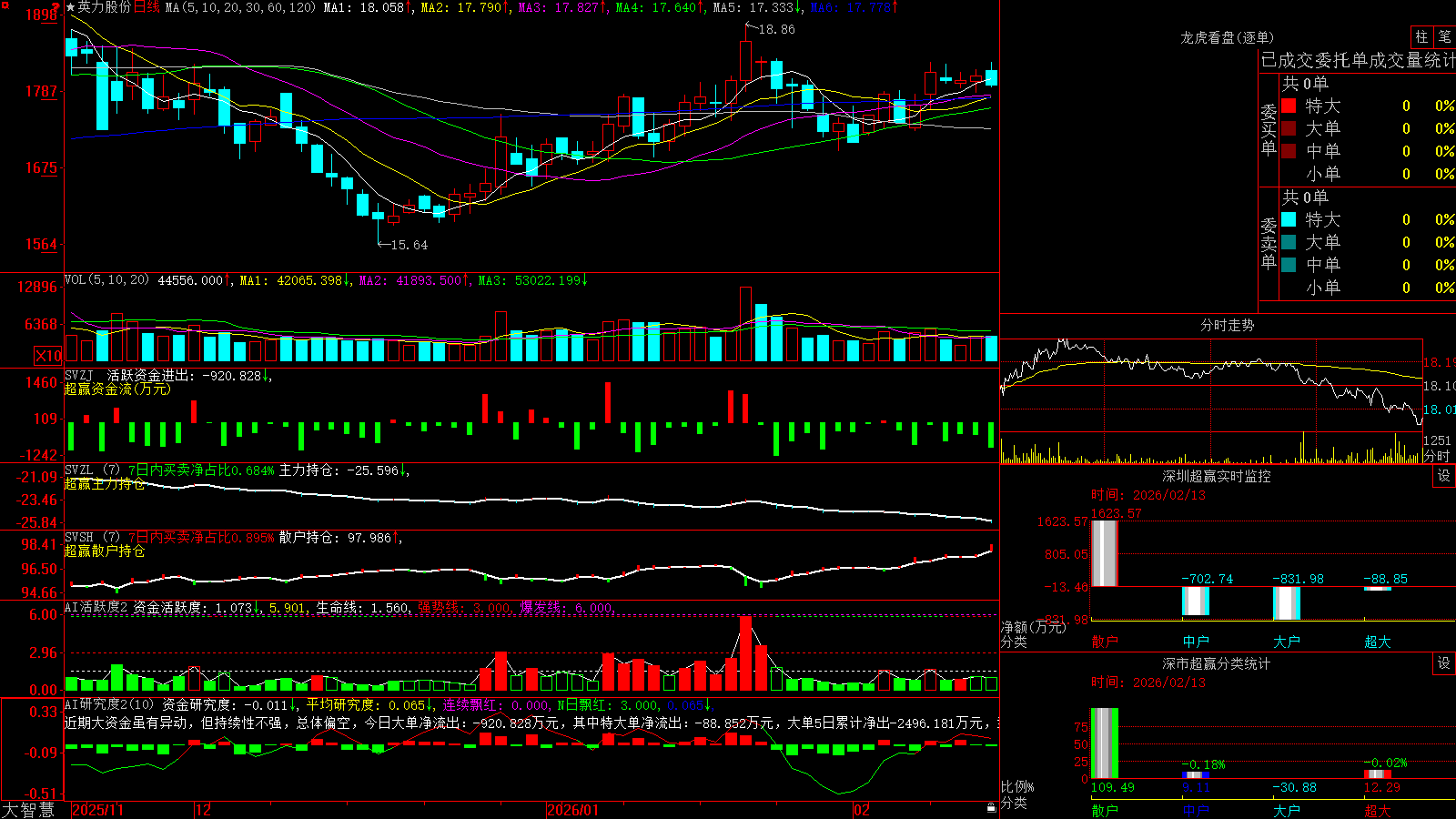Screen dimensions: 1456x819
Task: Click the lock icon at chart bottom right
Action: [991, 808]
